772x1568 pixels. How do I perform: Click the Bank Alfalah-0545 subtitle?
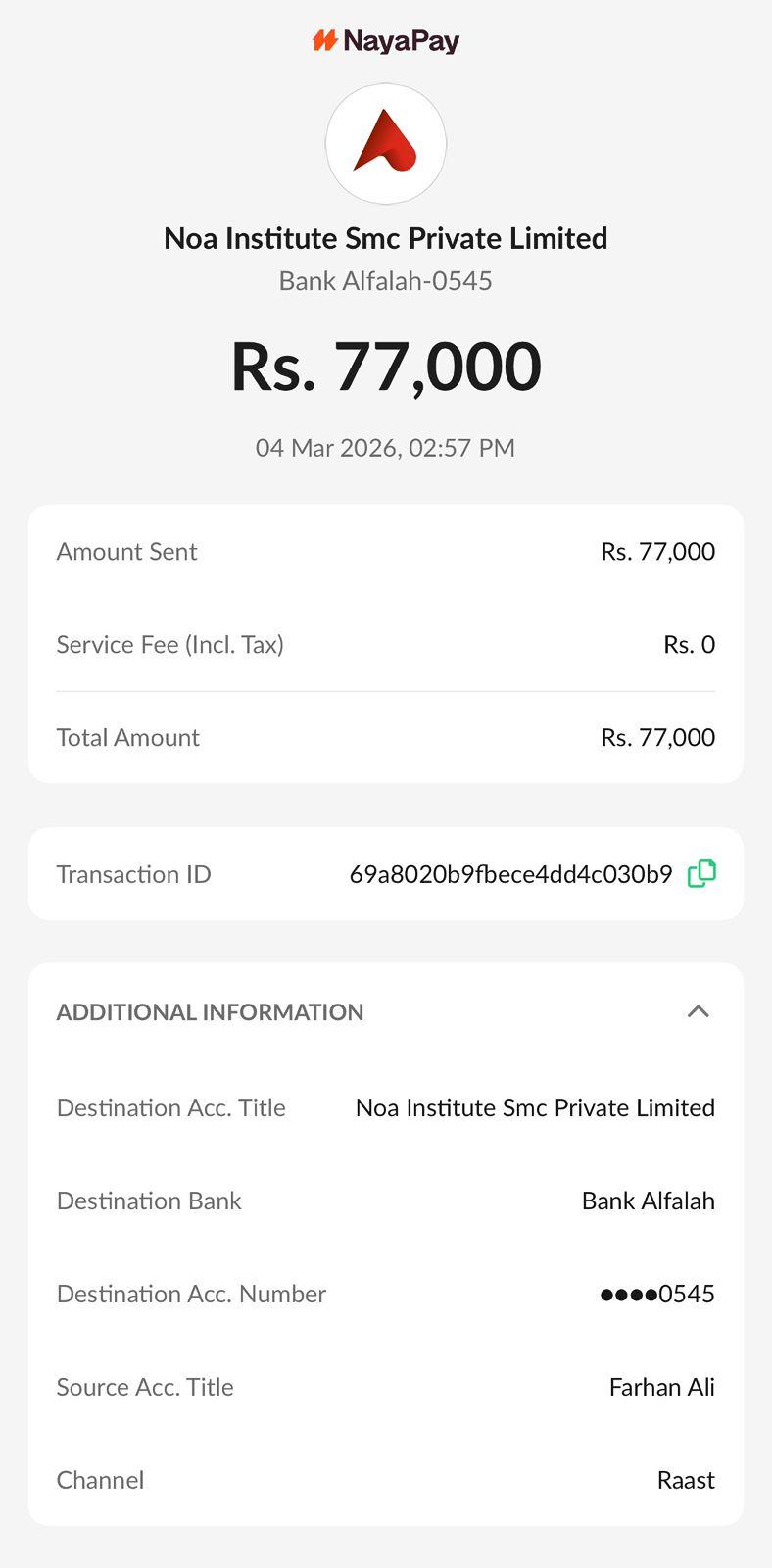tap(386, 281)
